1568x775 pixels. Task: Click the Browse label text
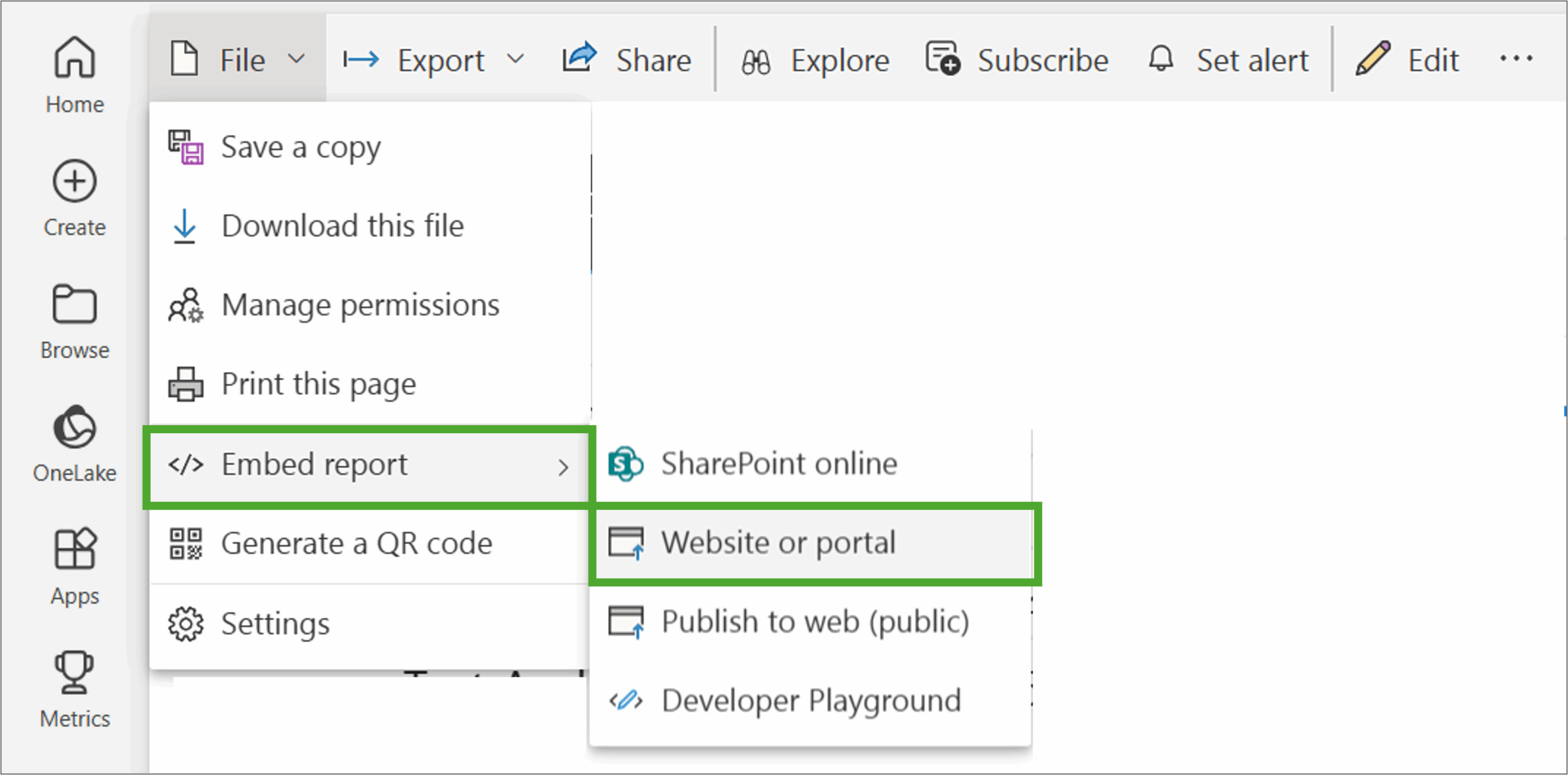[75, 350]
